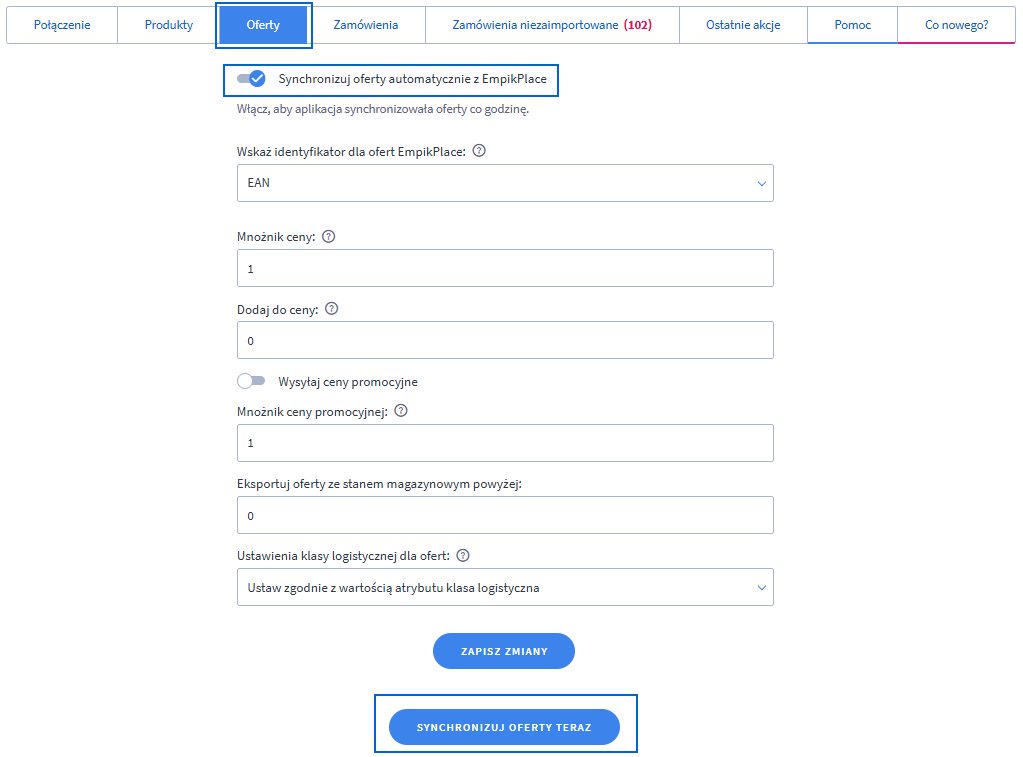Open the EAN identifier dropdown

[x=505, y=183]
